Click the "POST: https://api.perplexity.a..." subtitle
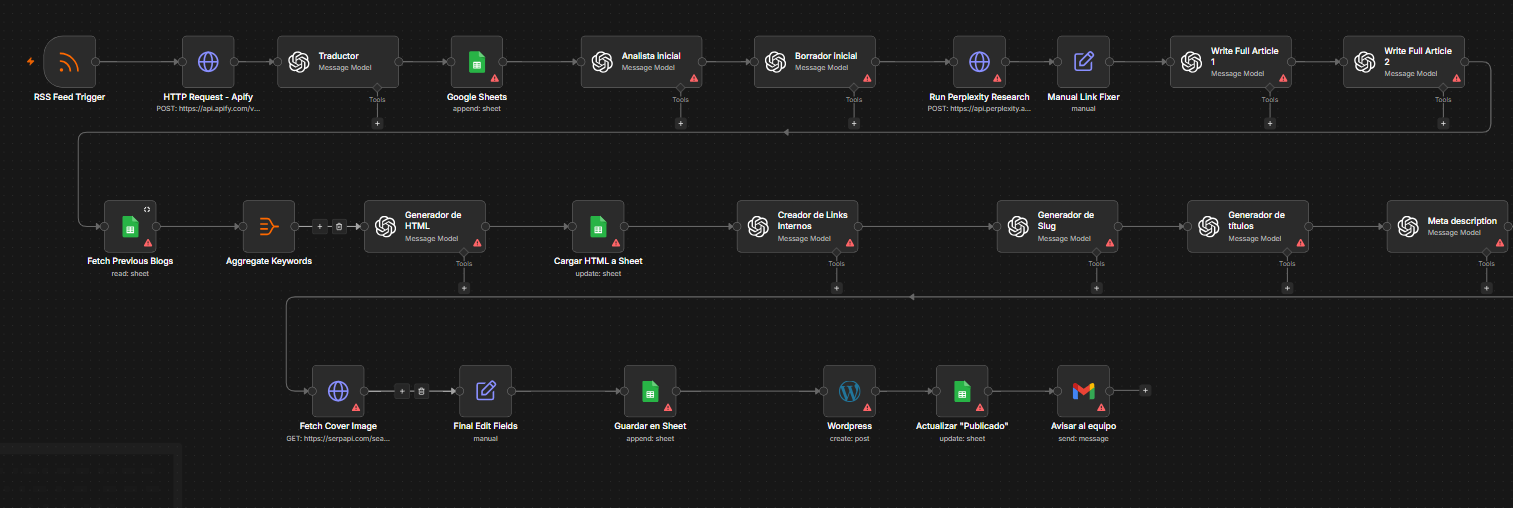The image size is (1513, 508). [979, 108]
